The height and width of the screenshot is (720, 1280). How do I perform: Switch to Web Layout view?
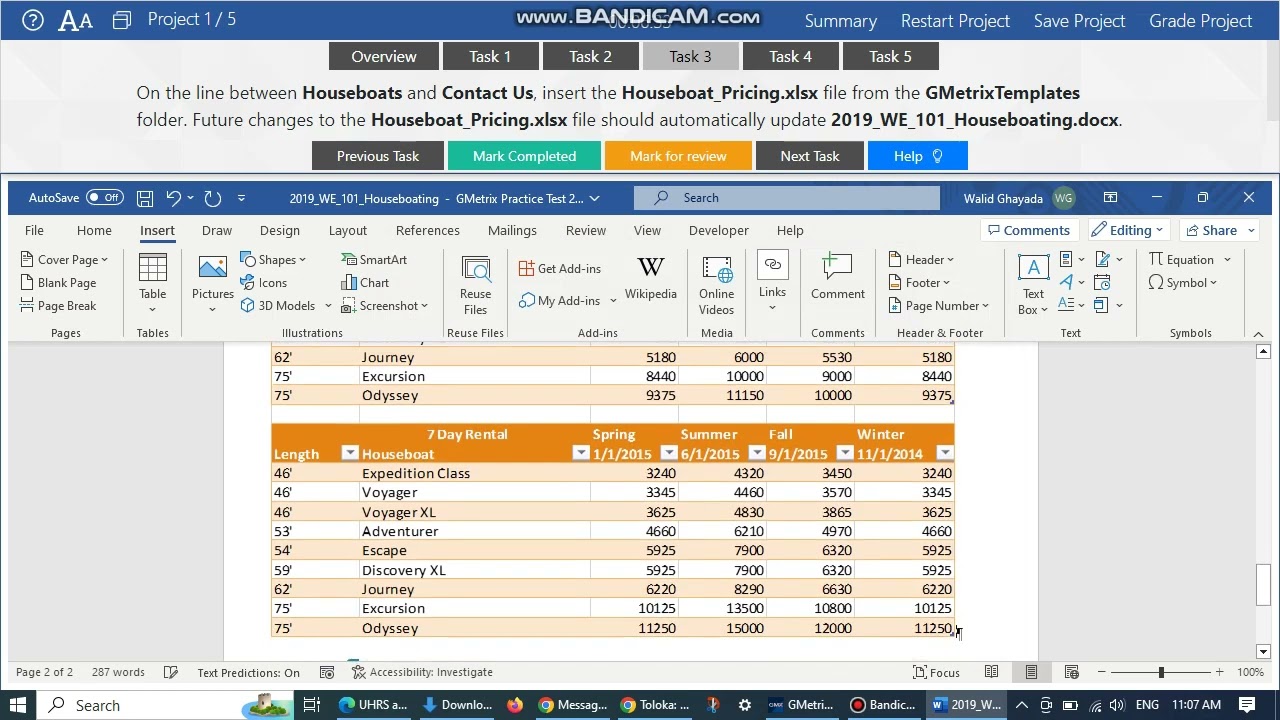1071,672
